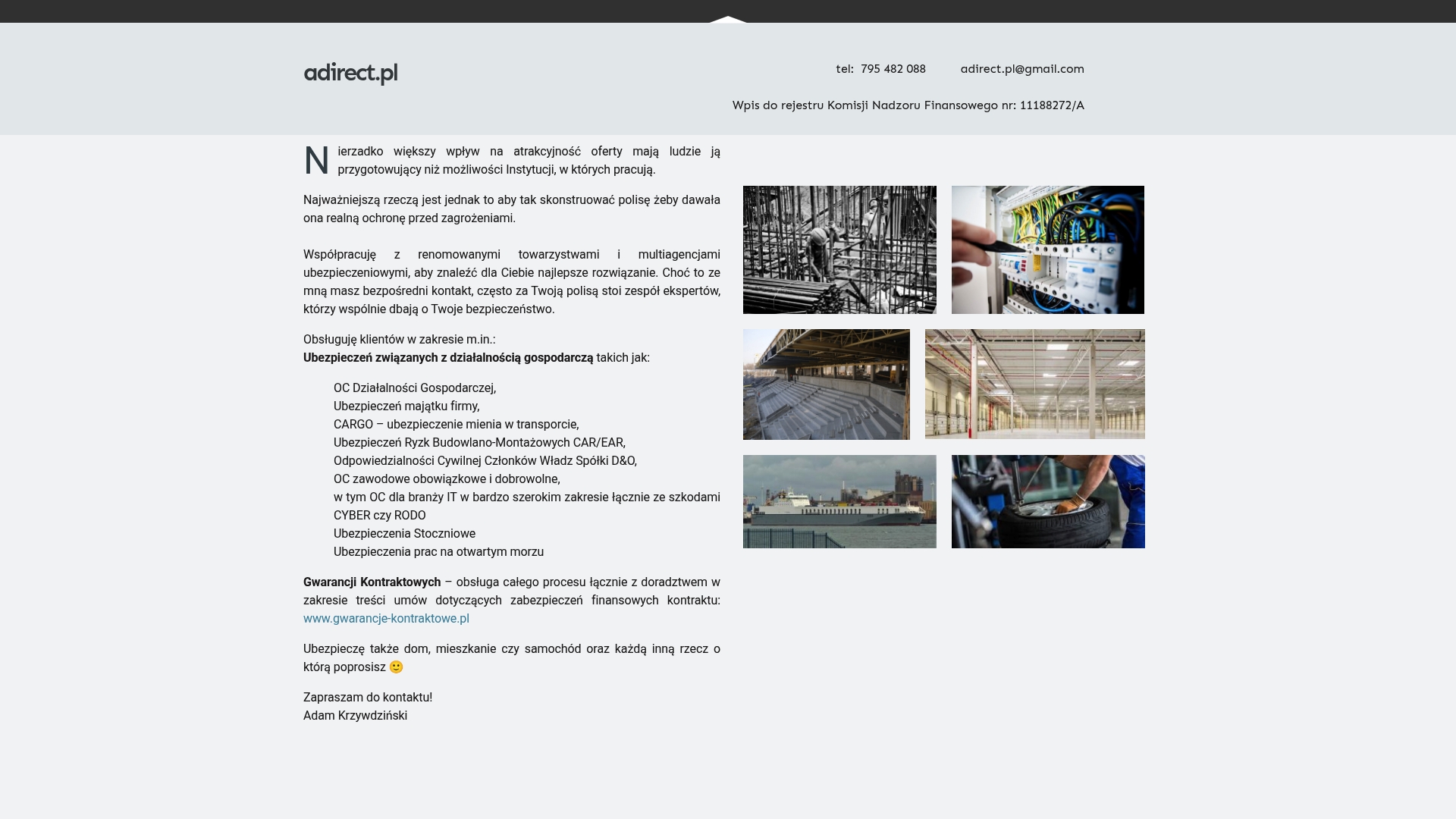Viewport: 1456px width, 819px height.
Task: Click the smiley face emoji
Action: point(396,667)
